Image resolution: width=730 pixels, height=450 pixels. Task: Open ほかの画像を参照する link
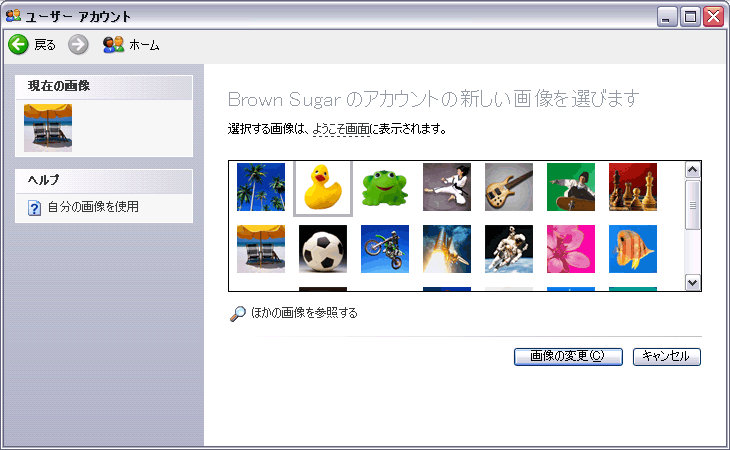(304, 313)
